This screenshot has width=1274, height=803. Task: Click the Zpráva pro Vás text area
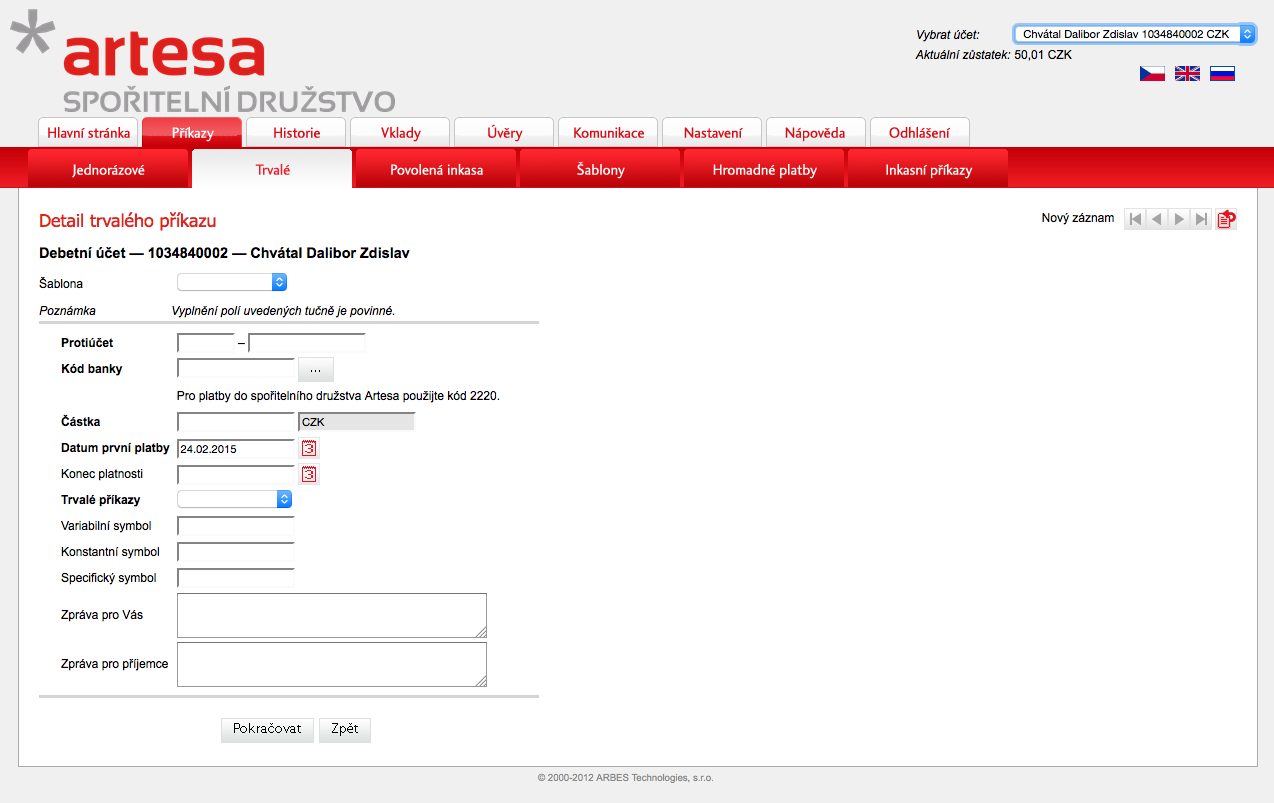pyautogui.click(x=332, y=615)
